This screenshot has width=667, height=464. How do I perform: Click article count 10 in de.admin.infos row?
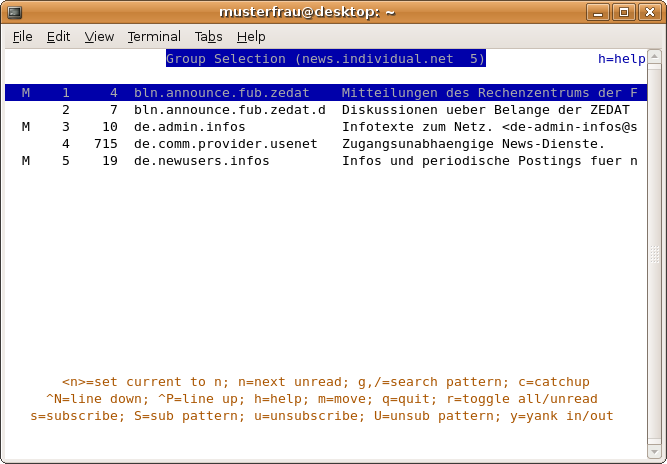tap(110, 127)
